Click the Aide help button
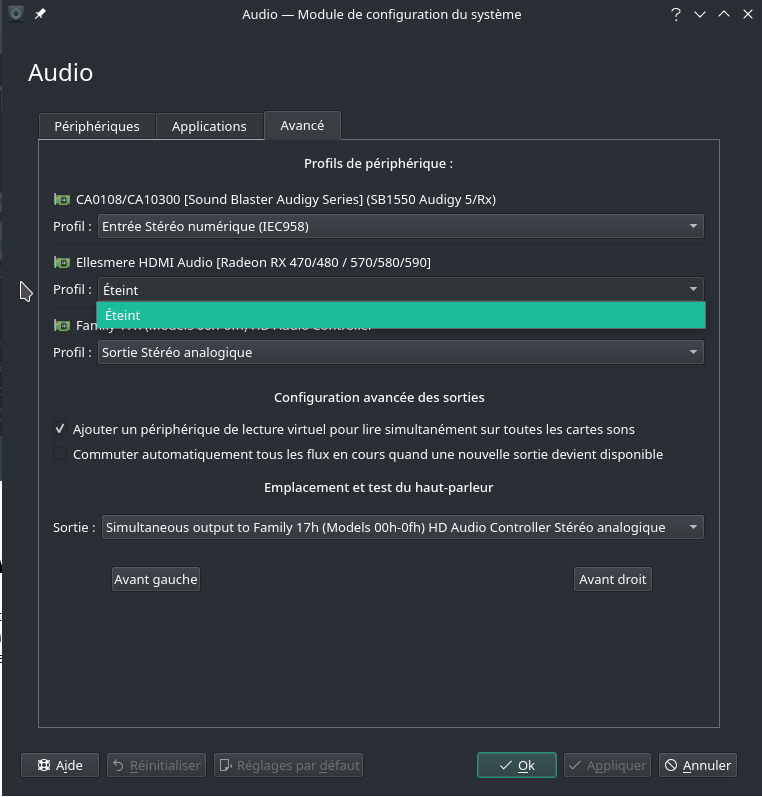Image resolution: width=762 pixels, height=797 pixels. tap(60, 765)
